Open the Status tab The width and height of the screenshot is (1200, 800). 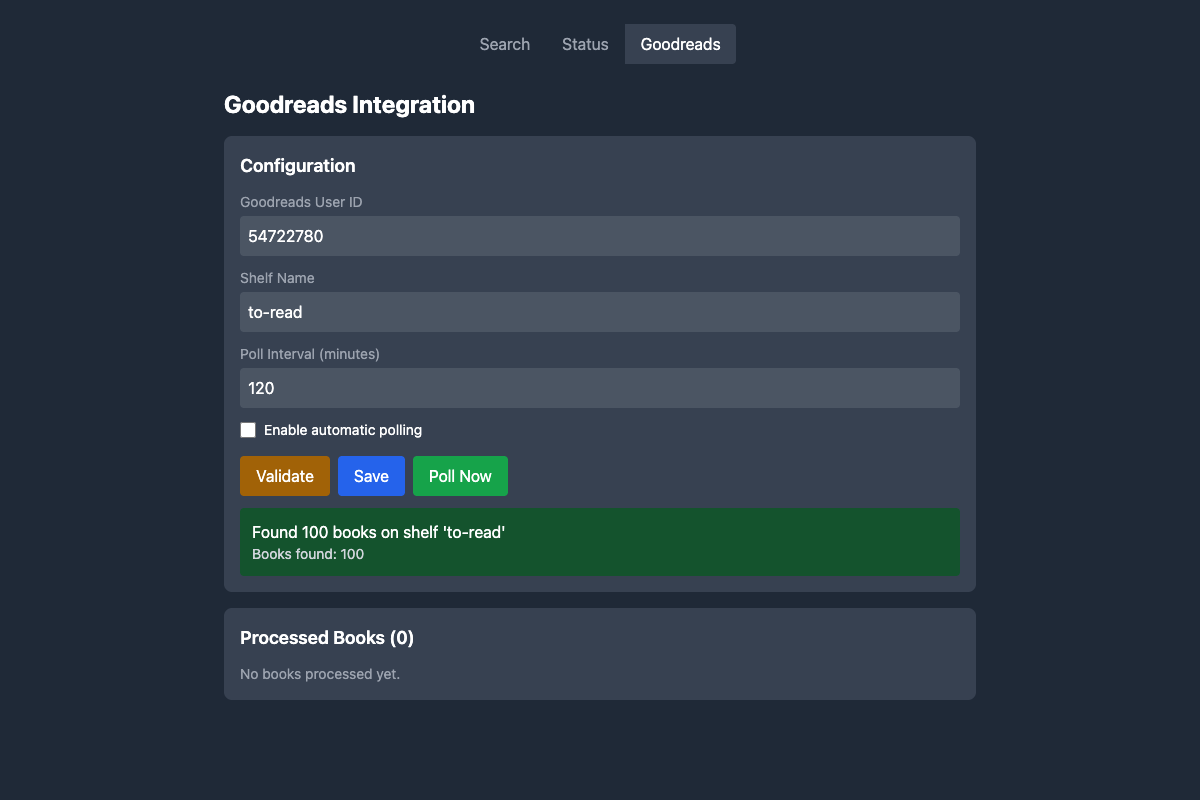pyautogui.click(x=585, y=44)
